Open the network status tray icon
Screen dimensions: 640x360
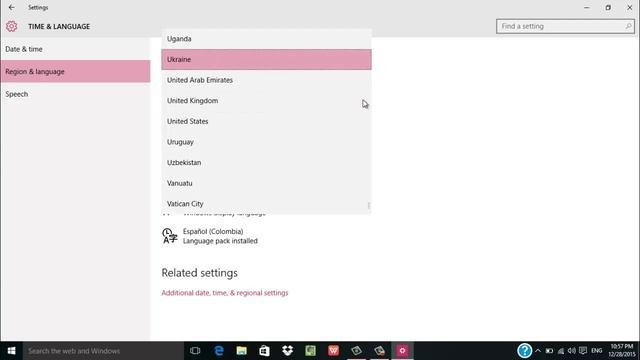click(x=561, y=351)
